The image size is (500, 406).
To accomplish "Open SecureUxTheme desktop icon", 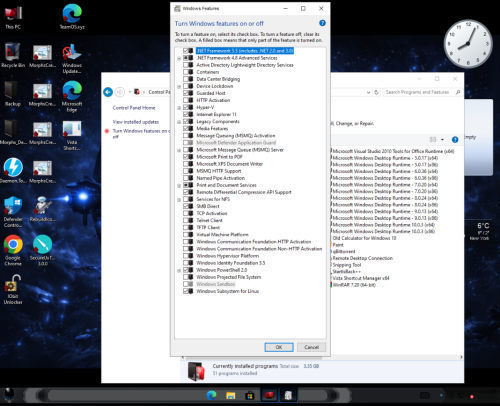I will [42, 251].
